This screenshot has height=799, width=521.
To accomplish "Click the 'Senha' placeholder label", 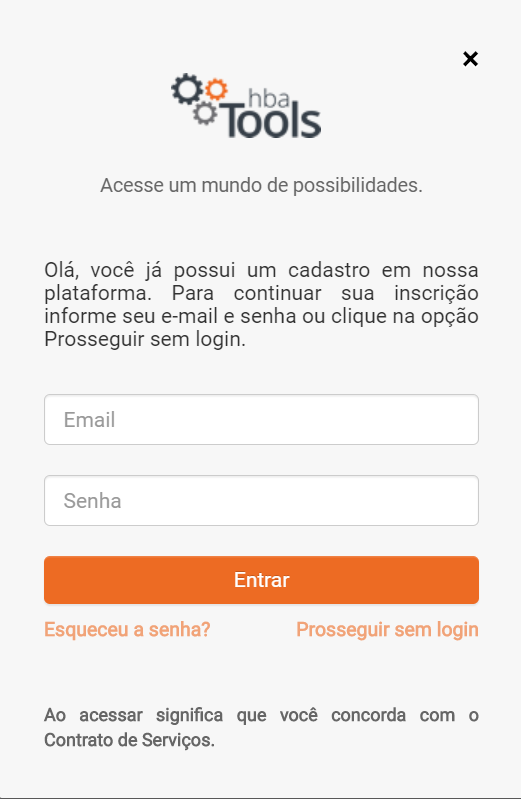I will click(92, 501).
